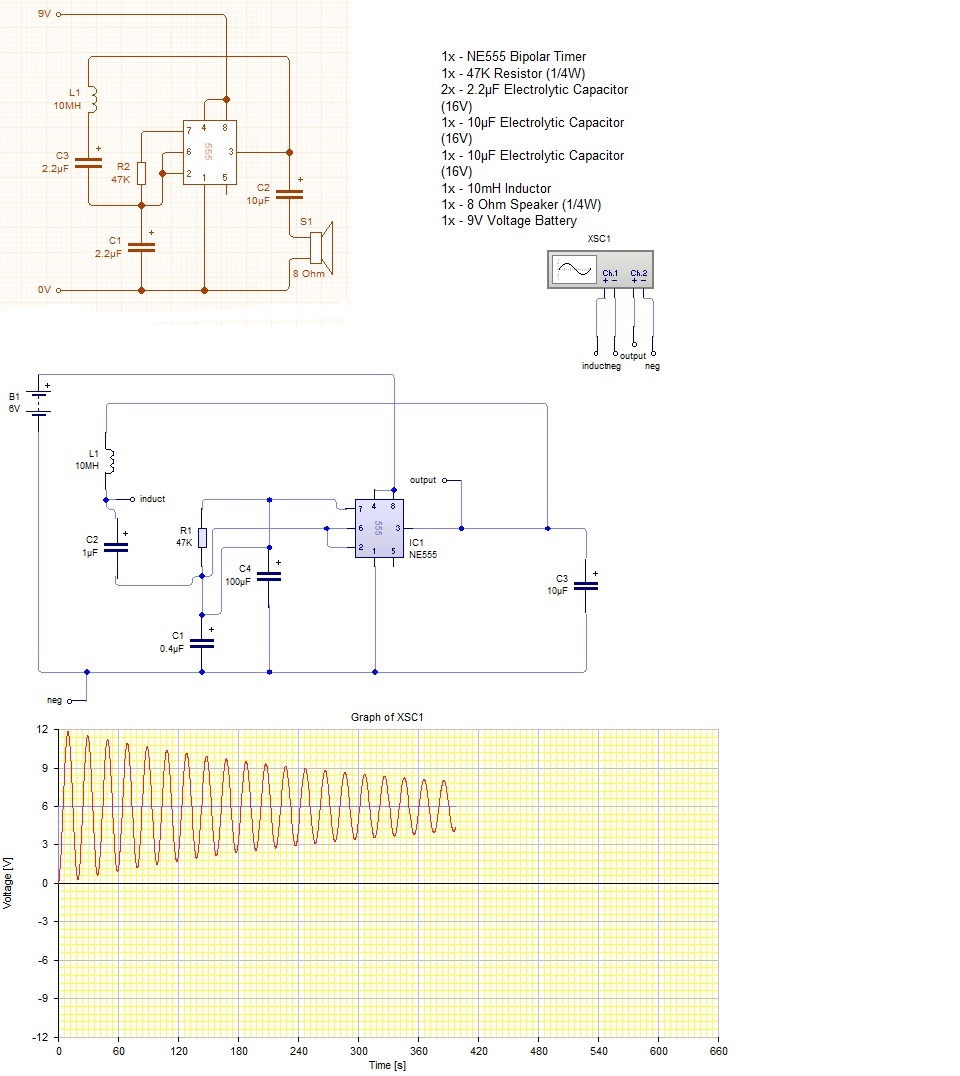Click the oscillating waveform trace in the graph
Image resolution: width=960 pixels, height=1076 pixels.
click(255, 806)
